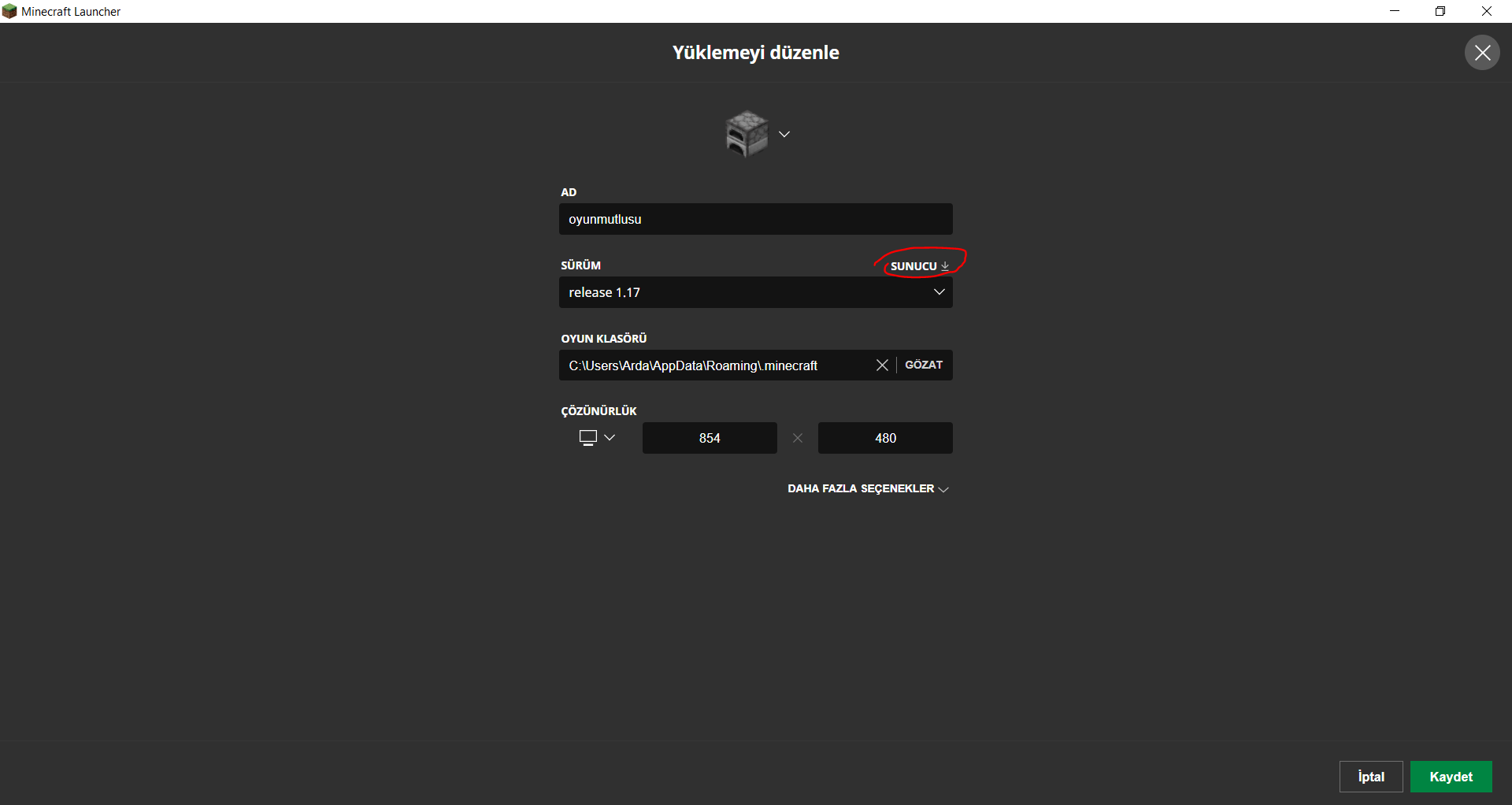
Task: Cancel editing with the İptal button
Action: (1371, 777)
